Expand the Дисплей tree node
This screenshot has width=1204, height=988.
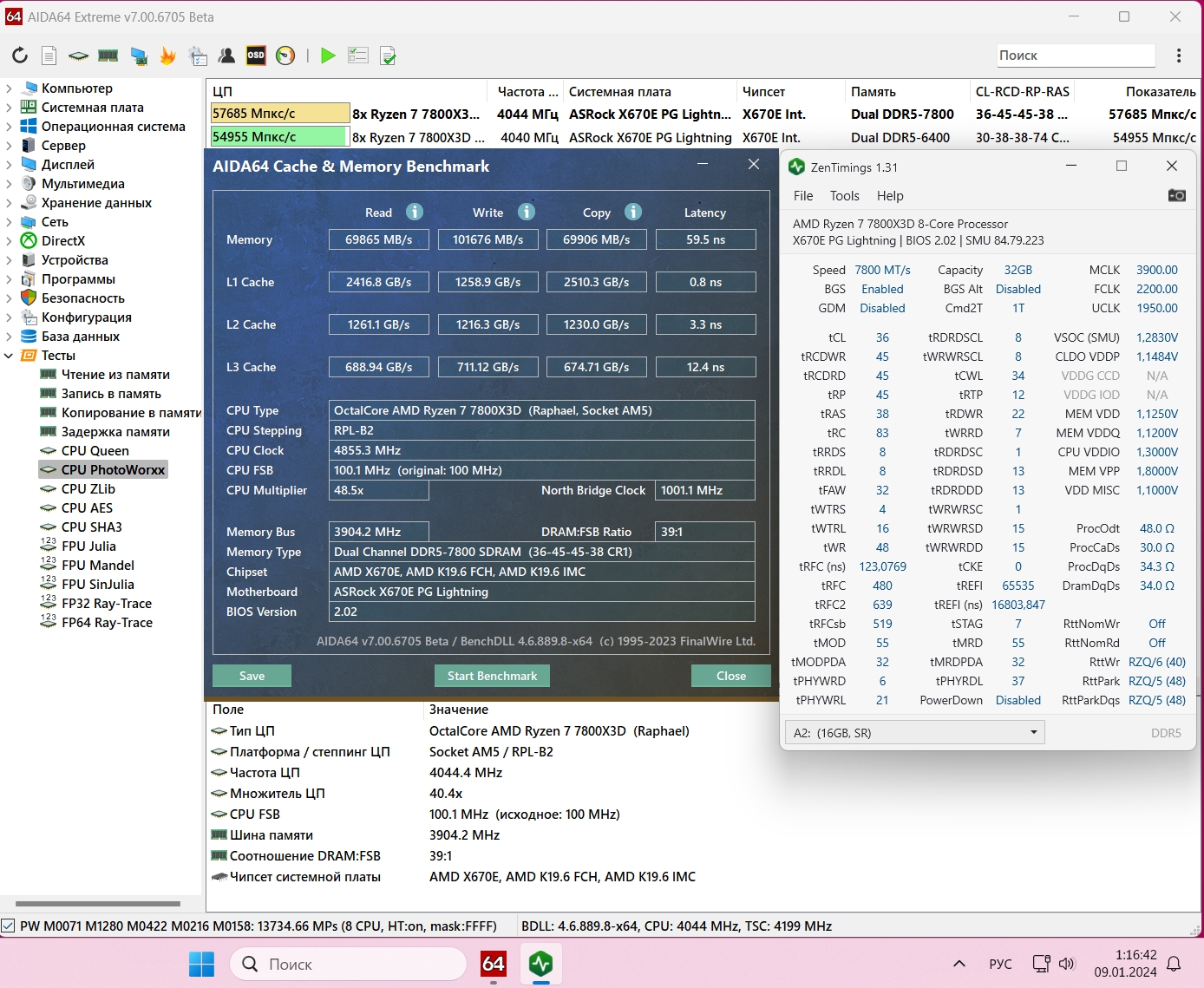(9, 165)
